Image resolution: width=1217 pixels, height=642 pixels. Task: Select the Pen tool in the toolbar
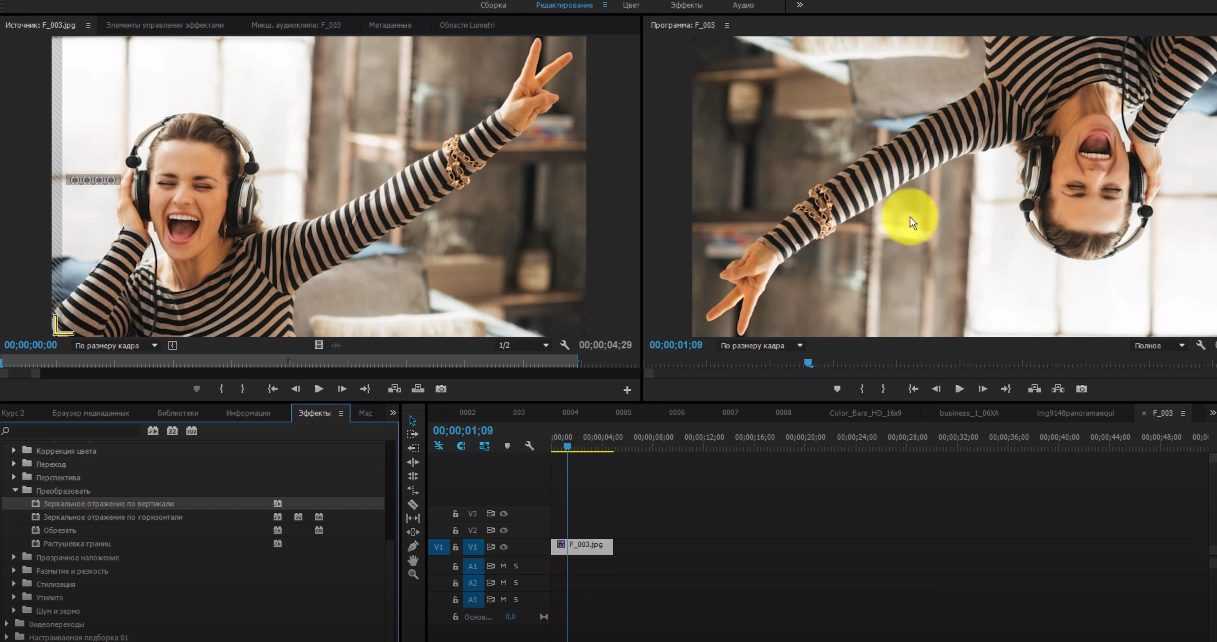pos(413,546)
